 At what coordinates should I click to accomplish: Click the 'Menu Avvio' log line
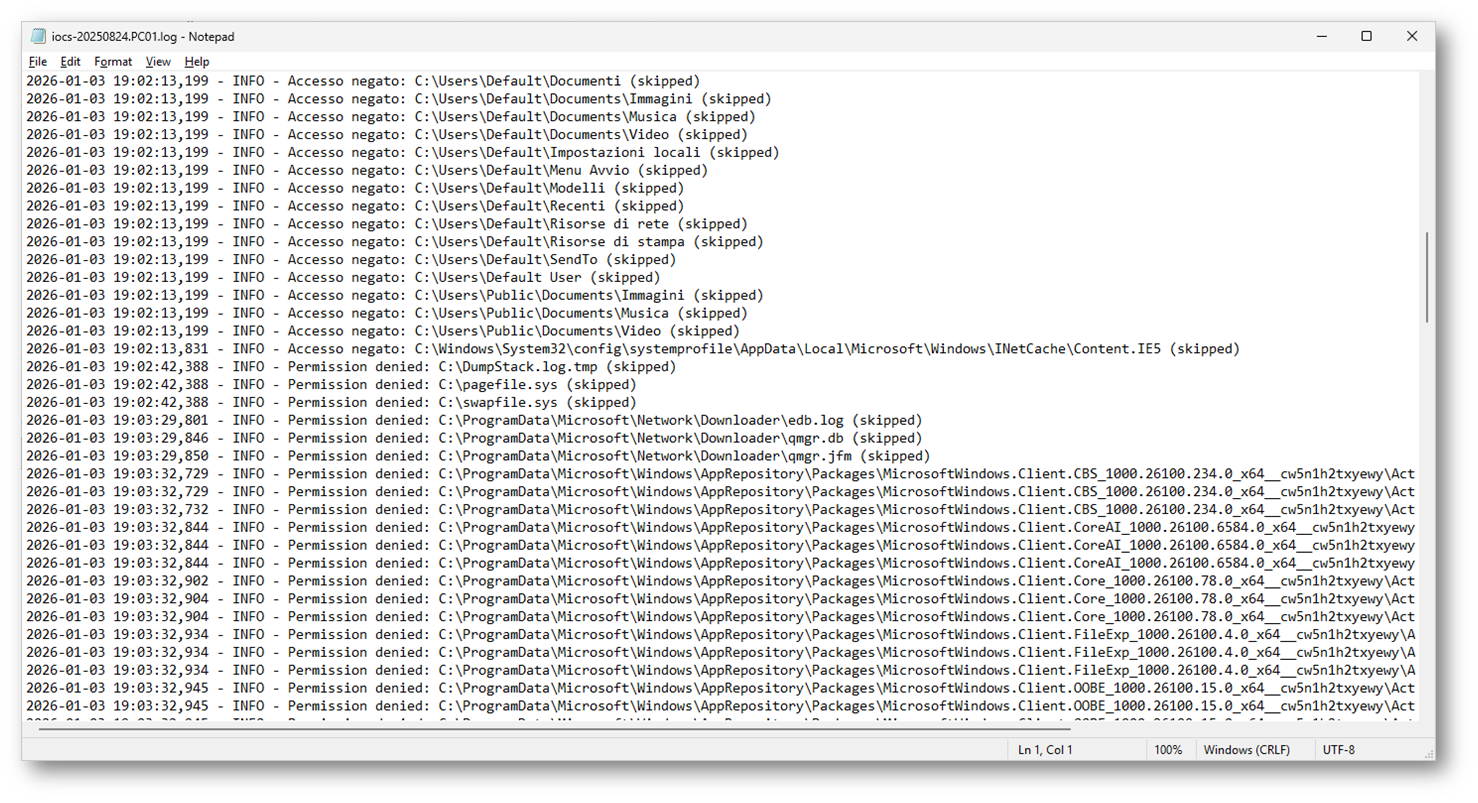click(366, 171)
